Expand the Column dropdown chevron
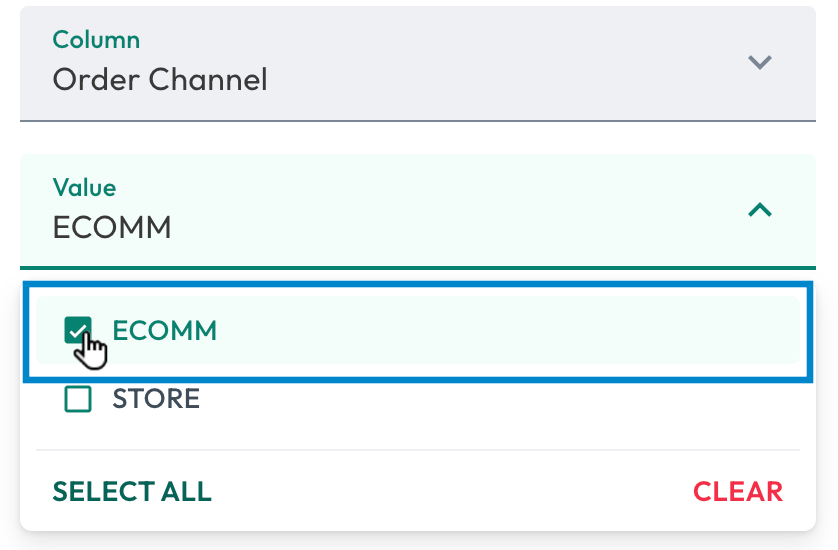Screen dimensions: 838x550 (759, 63)
